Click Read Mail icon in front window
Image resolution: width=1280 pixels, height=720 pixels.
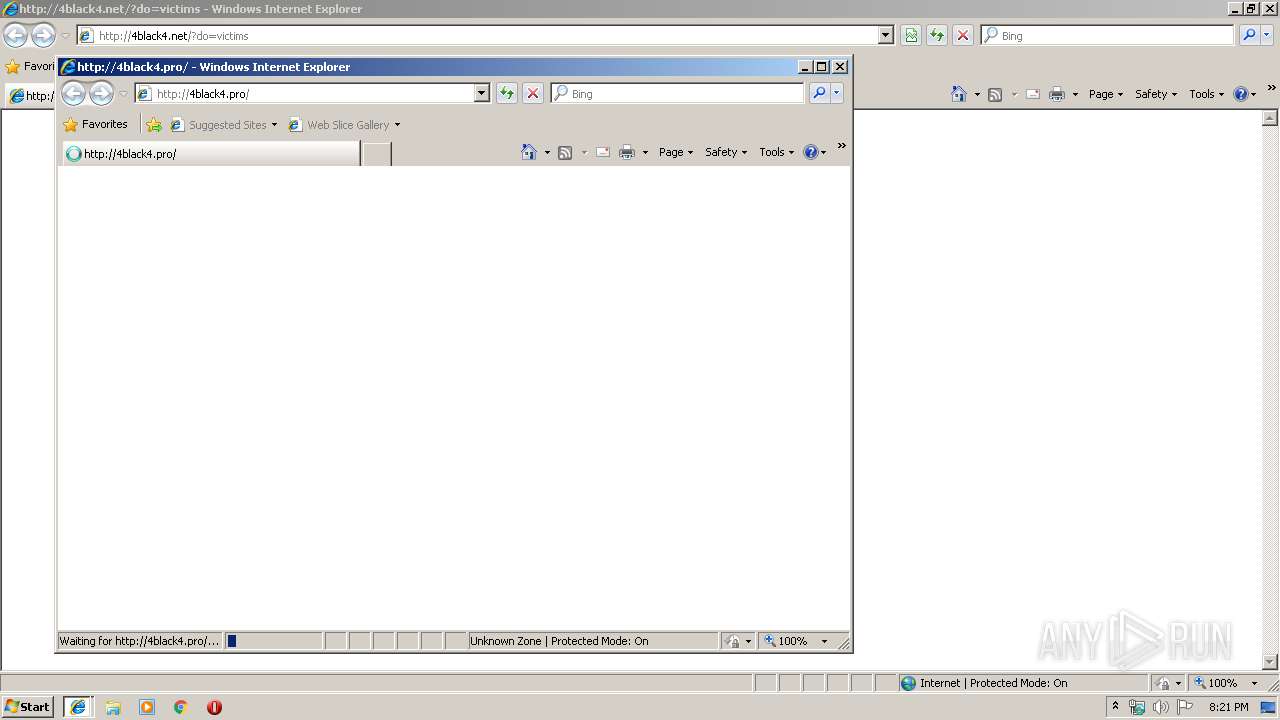603,152
